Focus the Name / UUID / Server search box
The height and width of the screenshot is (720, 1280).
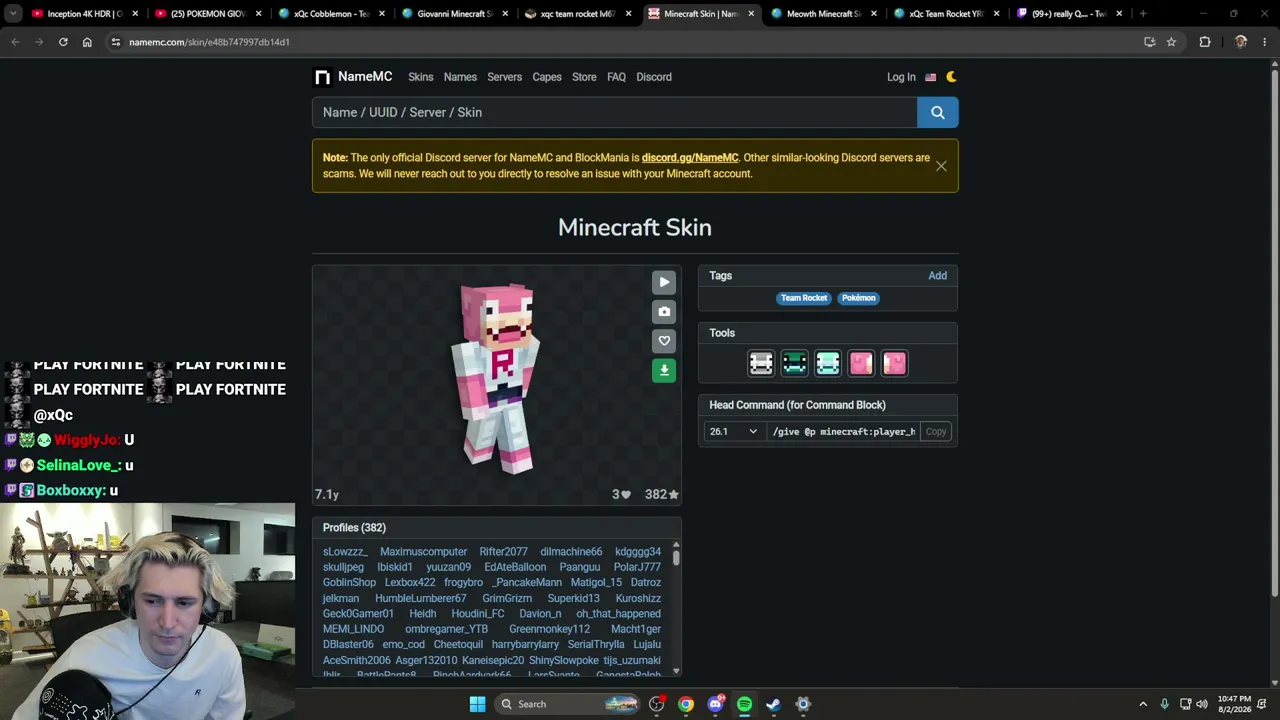point(614,112)
